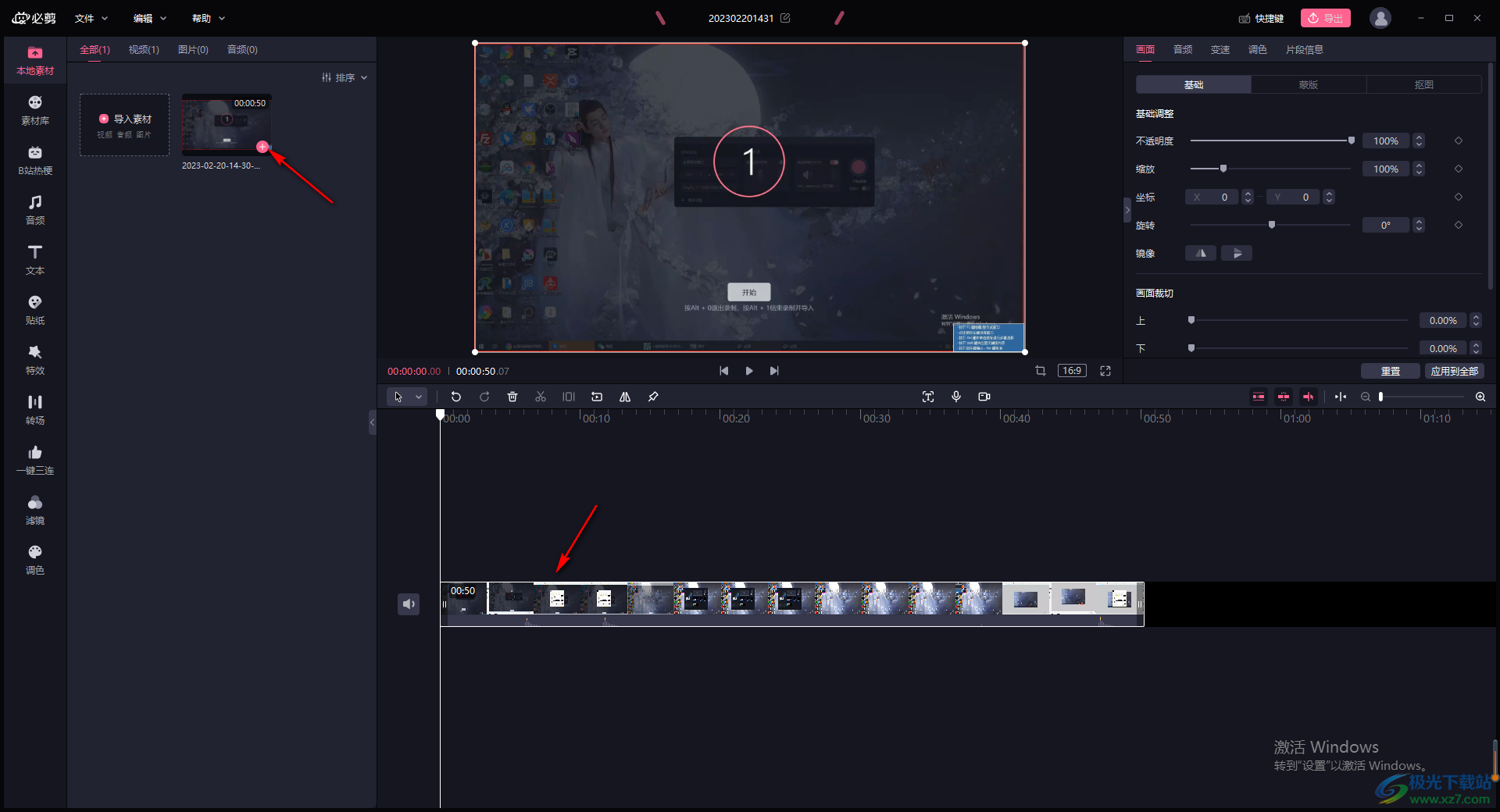1500x812 pixels.
Task: Start screen recording with camera icon
Action: [984, 397]
